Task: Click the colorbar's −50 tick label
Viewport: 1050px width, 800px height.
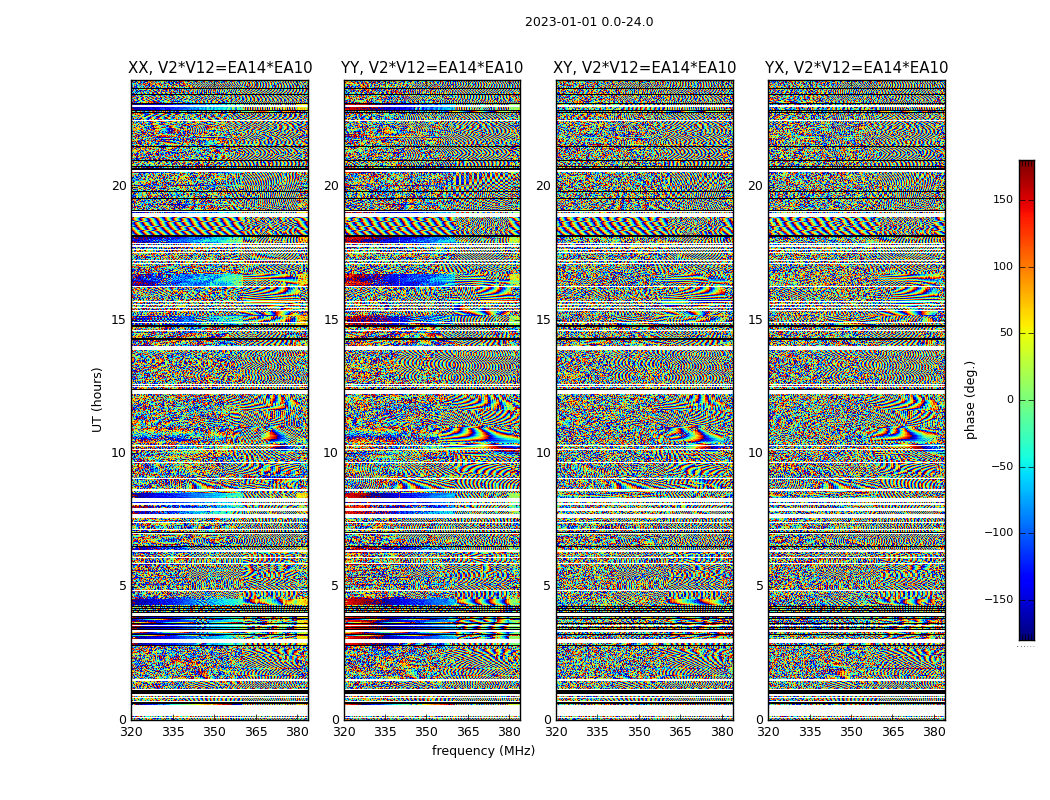Action: [1000, 466]
